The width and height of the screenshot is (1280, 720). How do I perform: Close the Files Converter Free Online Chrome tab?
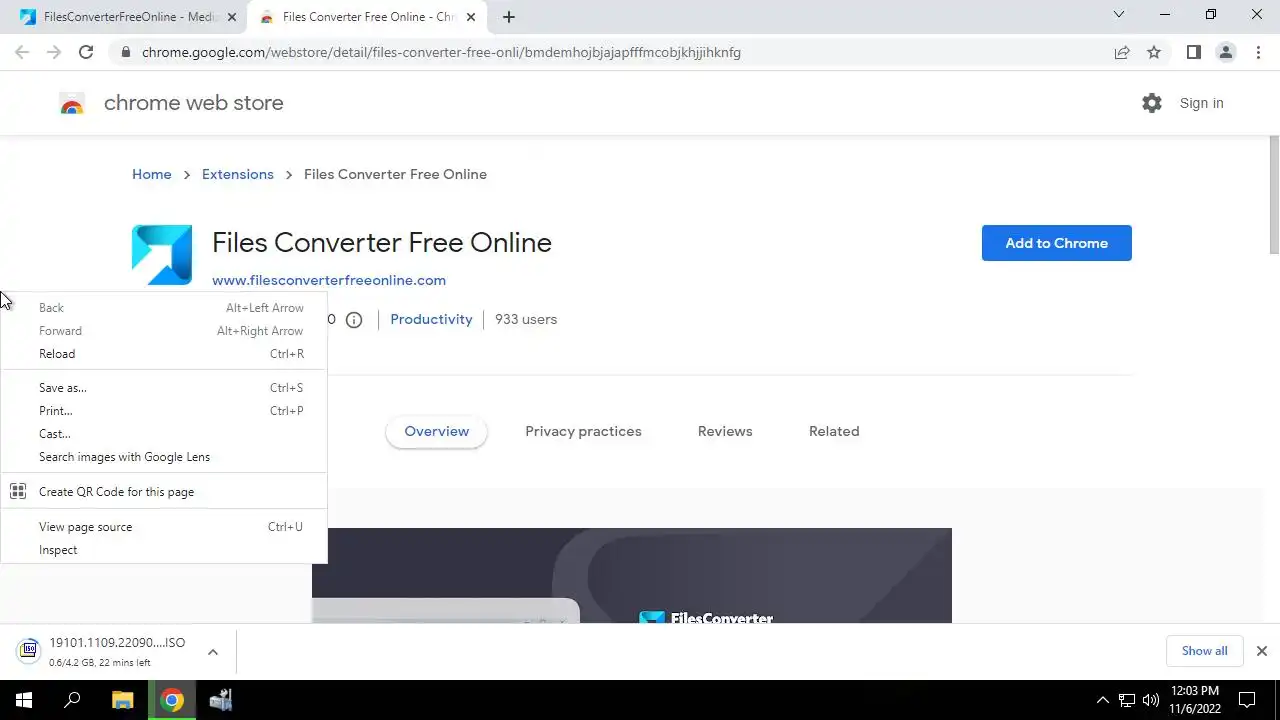click(x=471, y=17)
